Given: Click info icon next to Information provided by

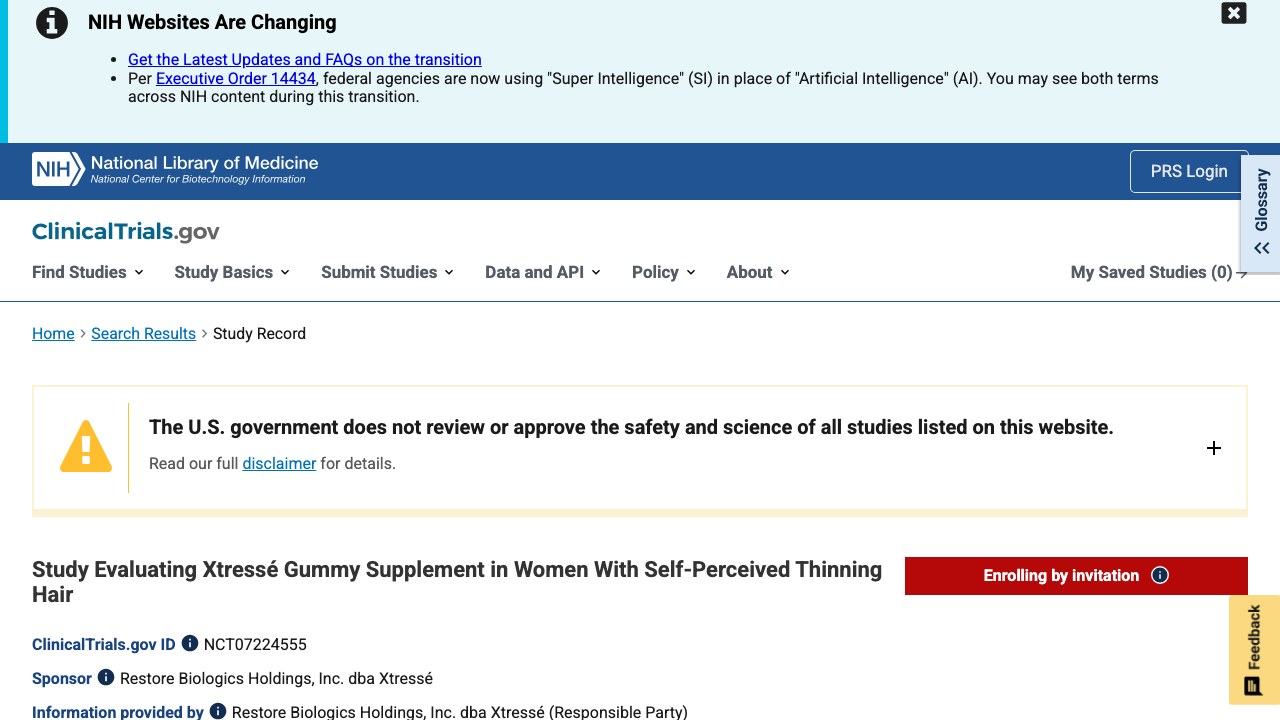Looking at the screenshot, I should 218,712.
